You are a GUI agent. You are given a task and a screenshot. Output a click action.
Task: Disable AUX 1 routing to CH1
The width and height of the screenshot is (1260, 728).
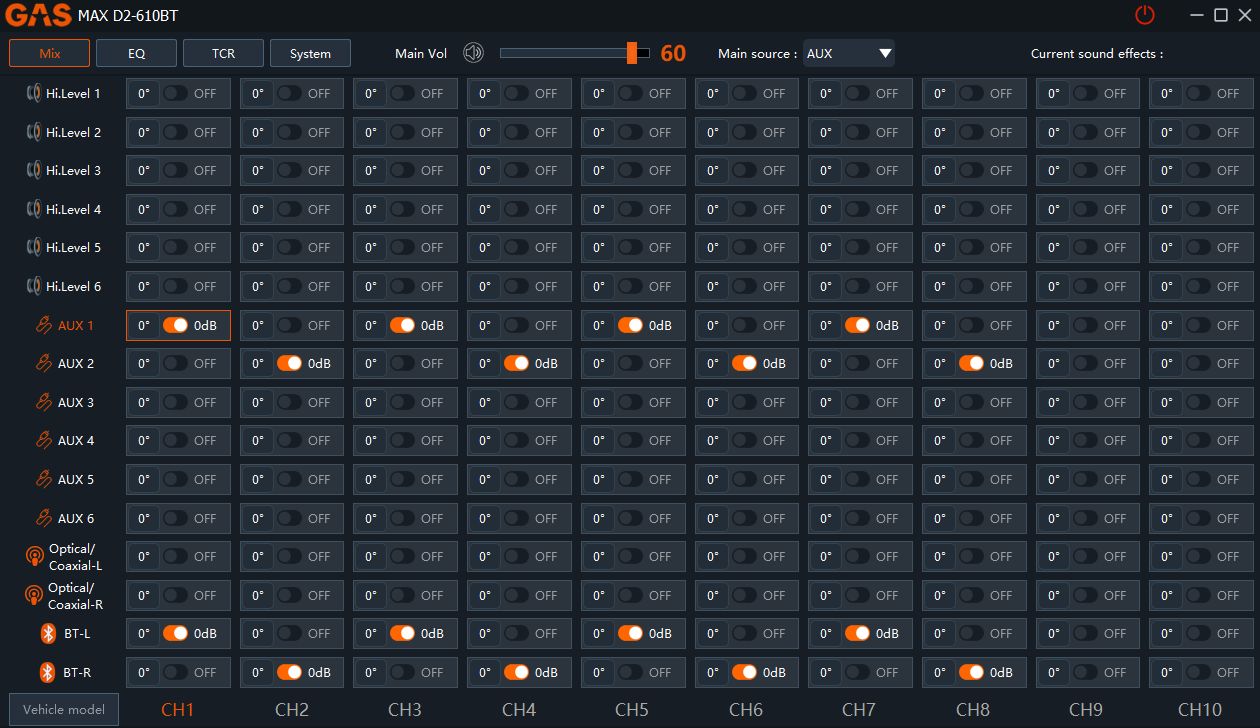point(176,325)
